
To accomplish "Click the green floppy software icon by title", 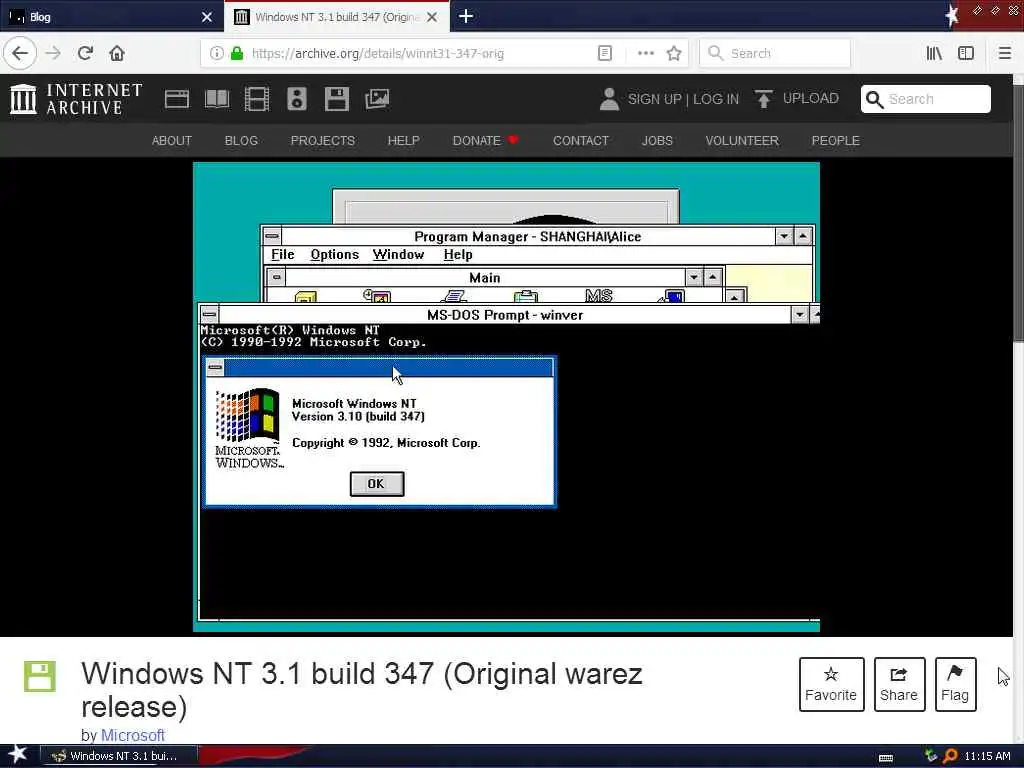I will 40,676.
